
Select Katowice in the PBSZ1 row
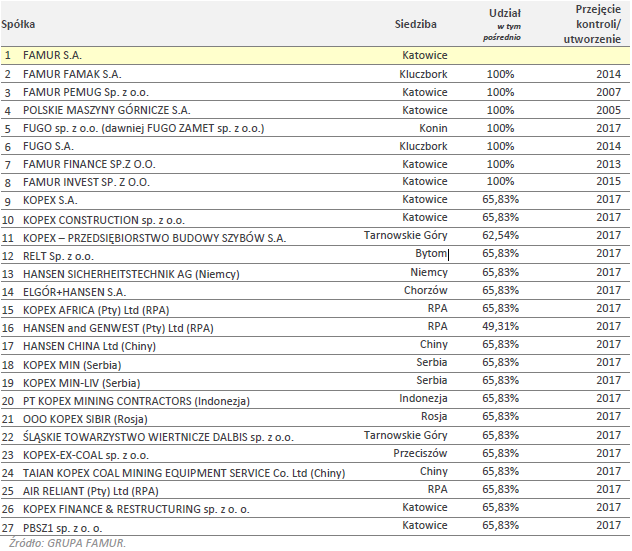(x=425, y=525)
